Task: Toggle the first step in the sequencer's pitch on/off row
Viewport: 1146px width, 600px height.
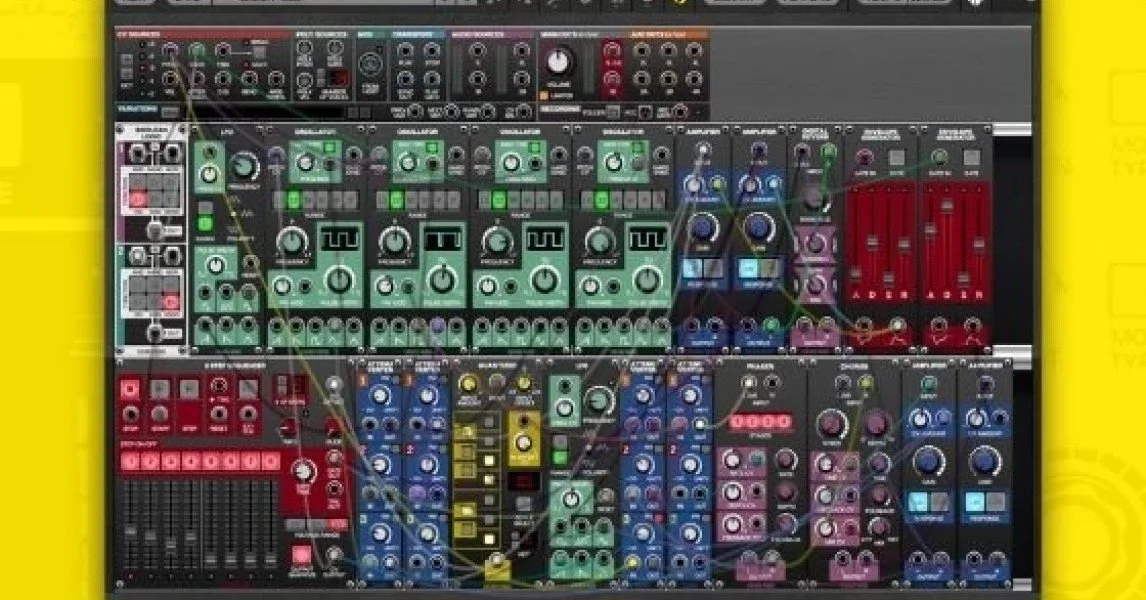Action: pyautogui.click(x=130, y=461)
